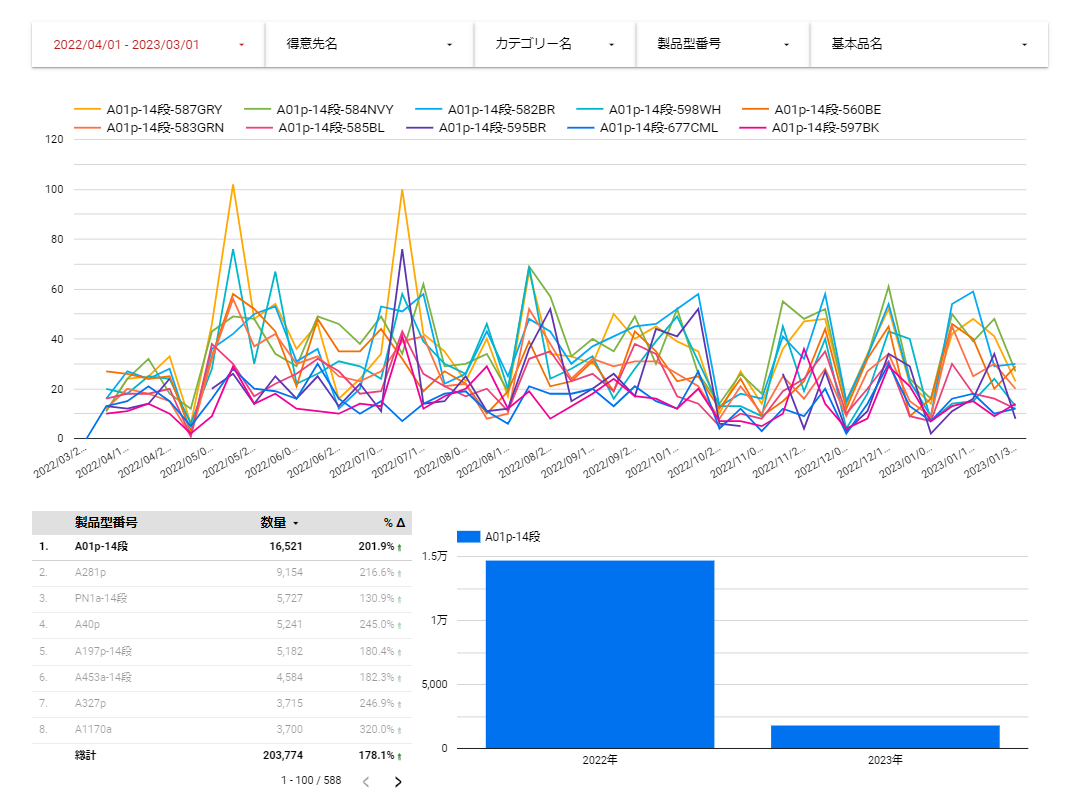Screen dimensions: 1083x806
Task: Select the 2023年 bar in chart
Action: (885, 736)
